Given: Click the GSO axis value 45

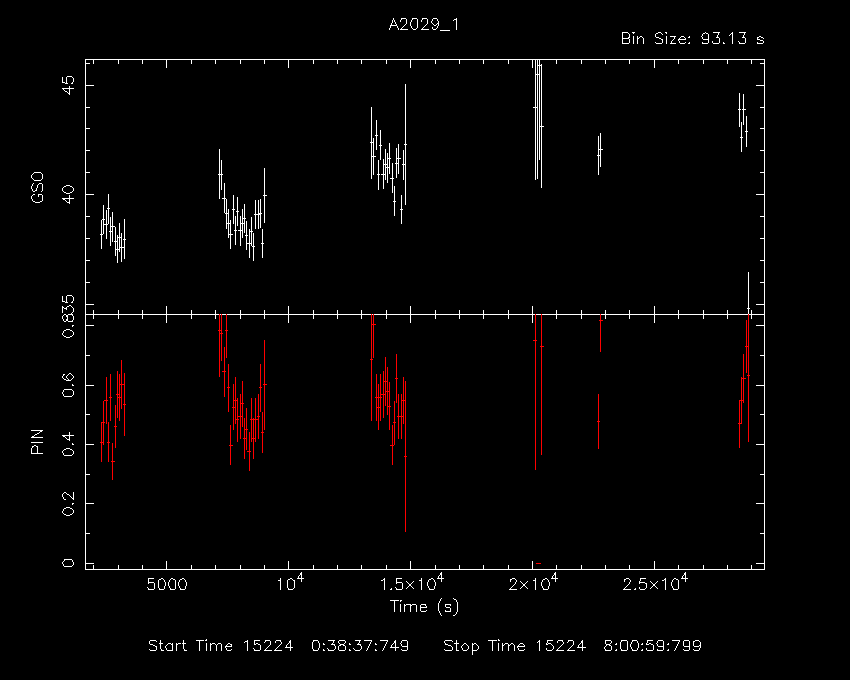Looking at the screenshot, I should tap(68, 86).
